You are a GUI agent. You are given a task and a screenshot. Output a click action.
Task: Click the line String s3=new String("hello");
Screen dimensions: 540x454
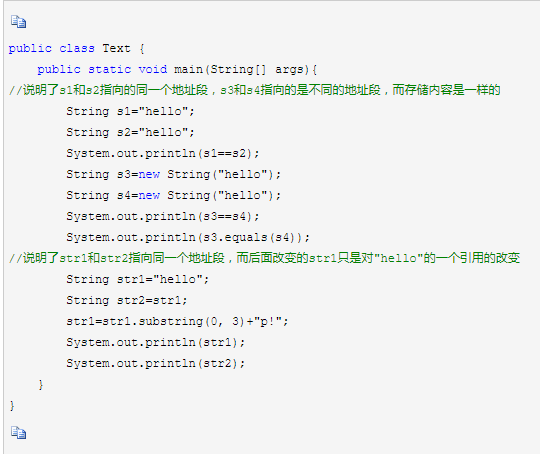pos(174,175)
